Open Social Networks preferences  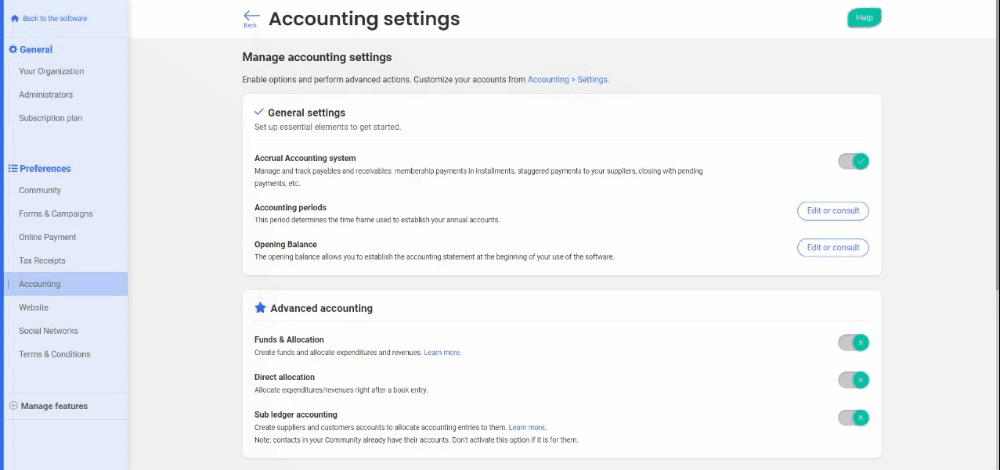[x=48, y=331]
